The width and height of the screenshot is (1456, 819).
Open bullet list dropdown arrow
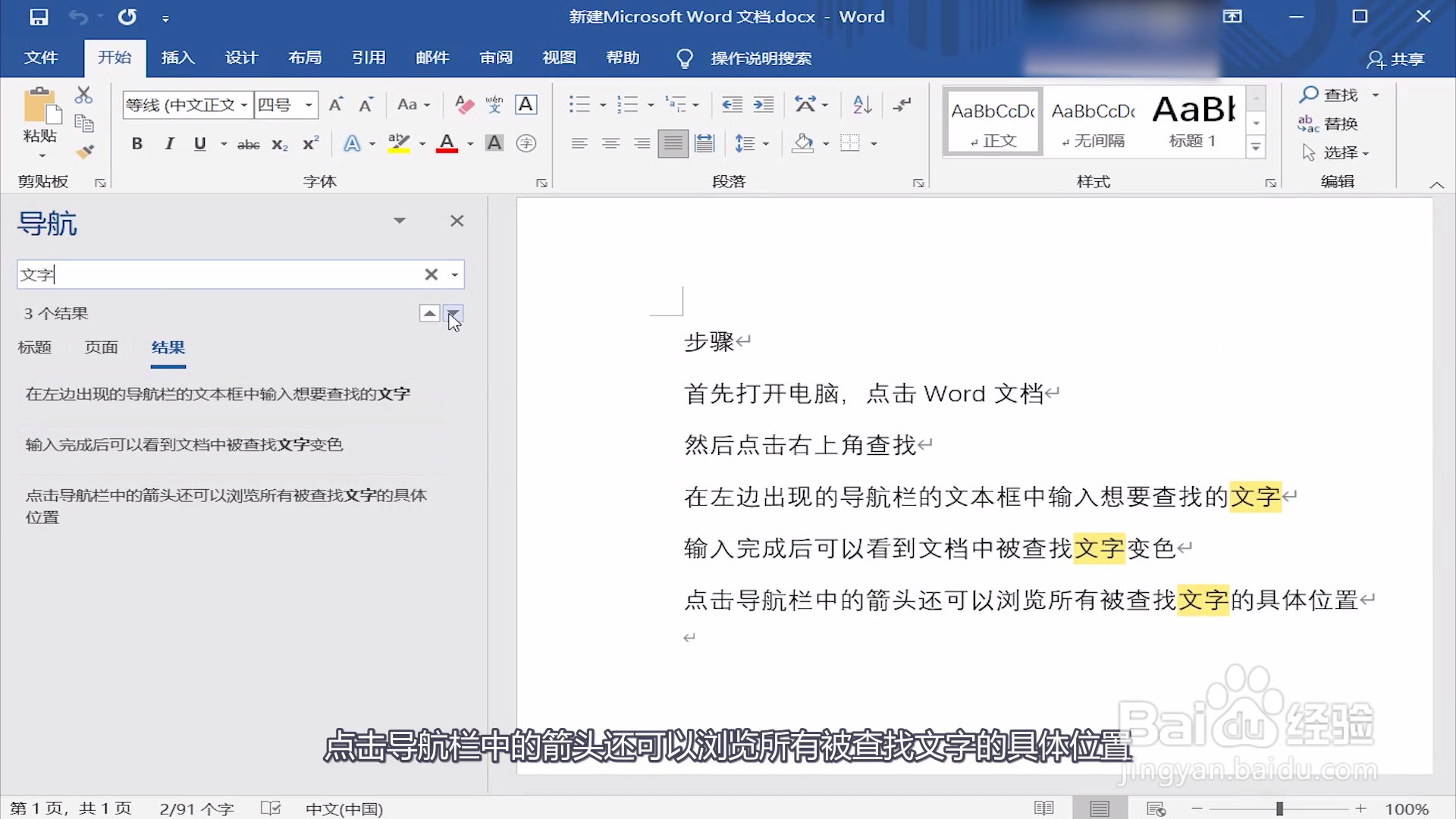coord(603,105)
